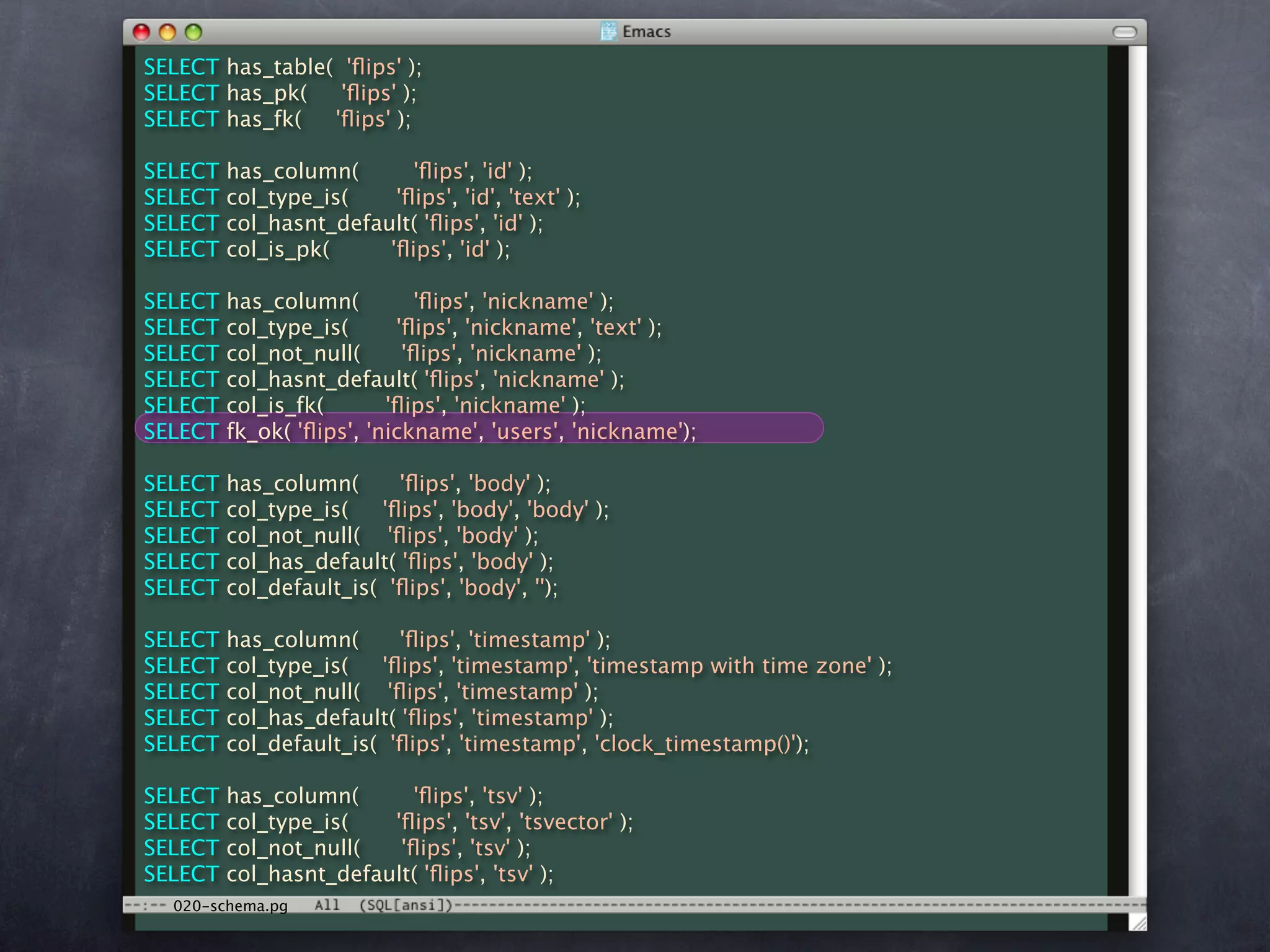Viewport: 1270px width, 952px height.
Task: Click the Emacs document icon in title bar
Action: tap(609, 31)
